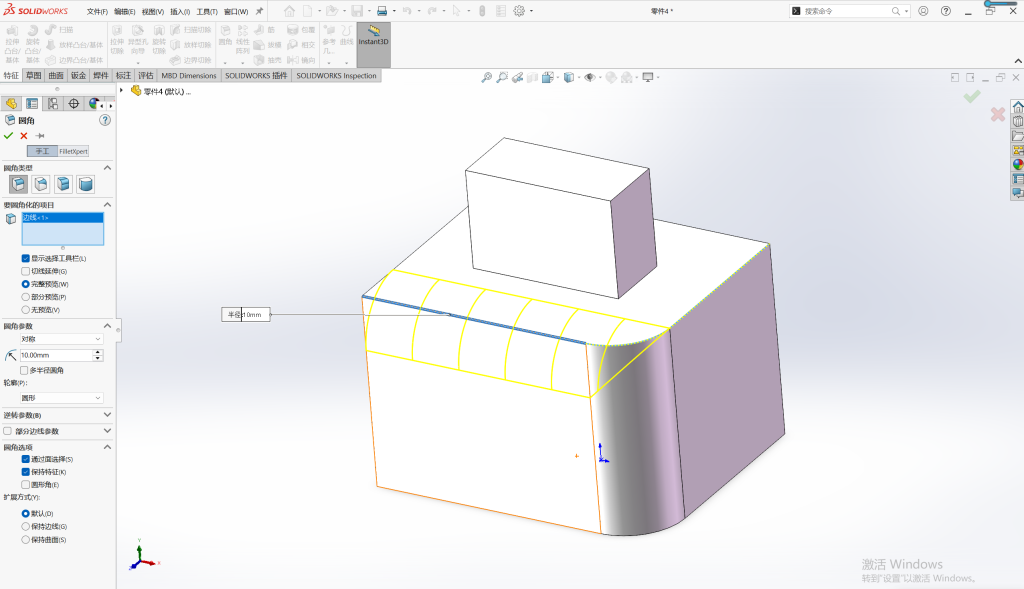The height and width of the screenshot is (589, 1024).
Task: Select the 部分预览 radio option
Action: tap(25, 297)
